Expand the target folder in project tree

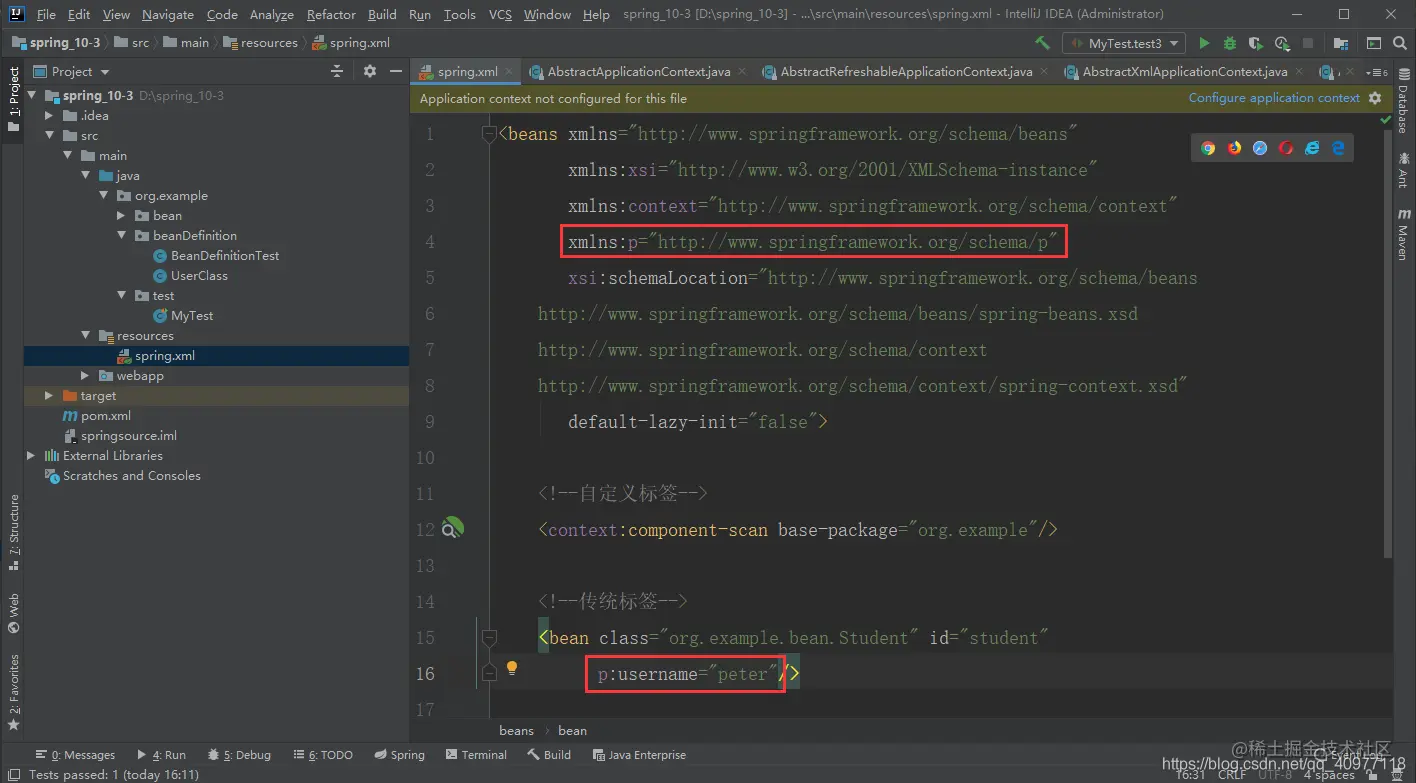[x=49, y=396]
